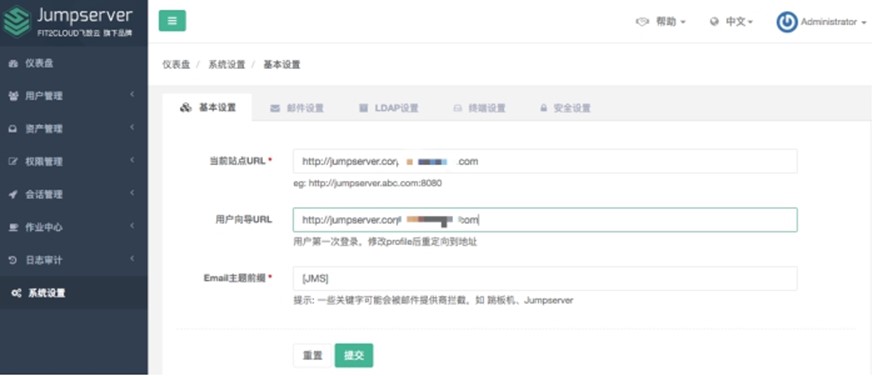Open the 中文 language dropdown
The height and width of the screenshot is (376, 873).
click(x=732, y=22)
